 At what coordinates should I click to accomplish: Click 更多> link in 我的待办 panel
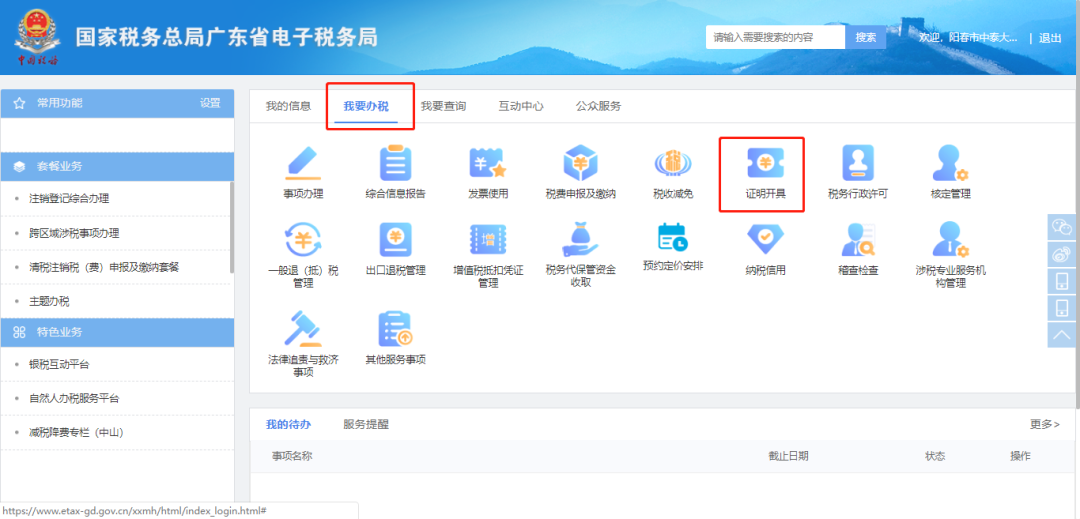tap(1045, 424)
